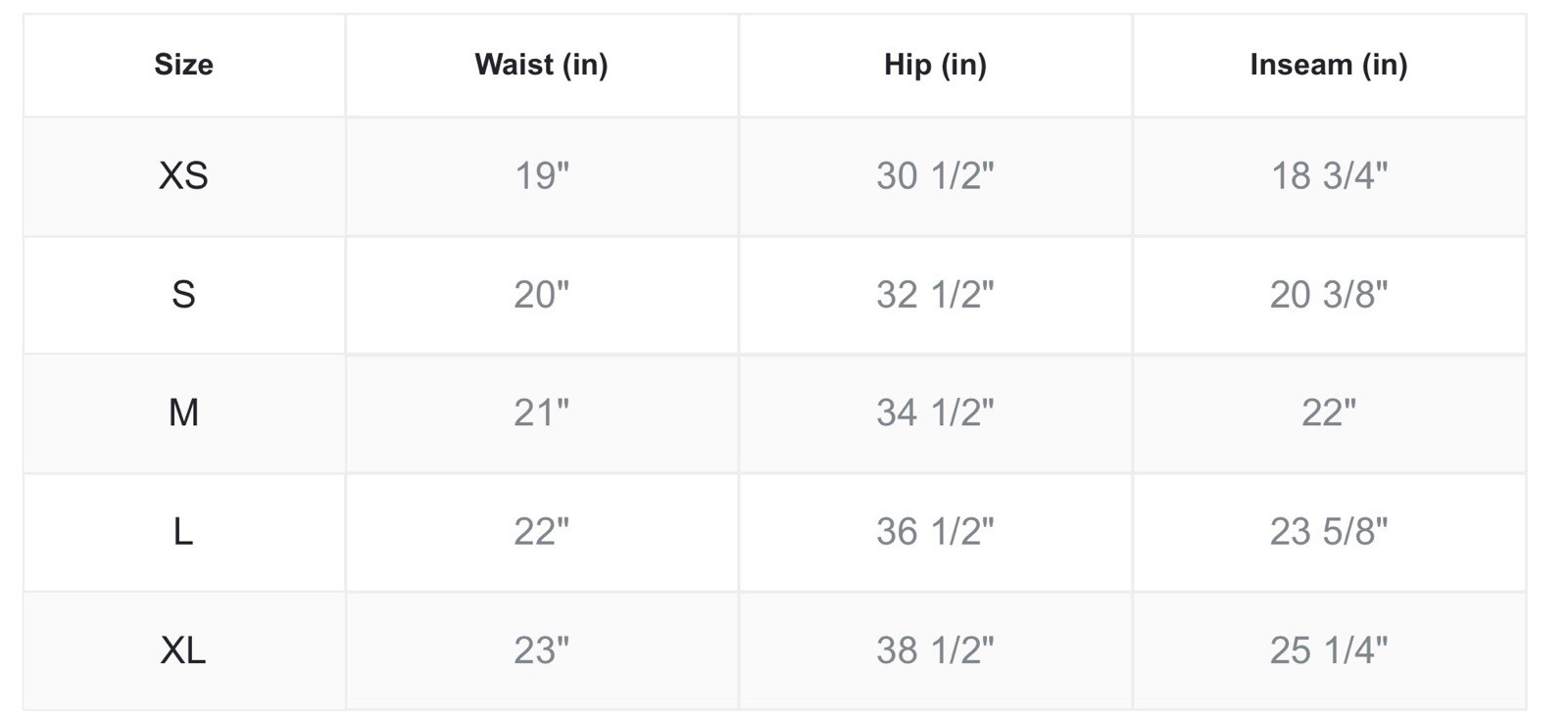Image resolution: width=1568 pixels, height=722 pixels.
Task: Click the XS size row label
Action: [183, 176]
